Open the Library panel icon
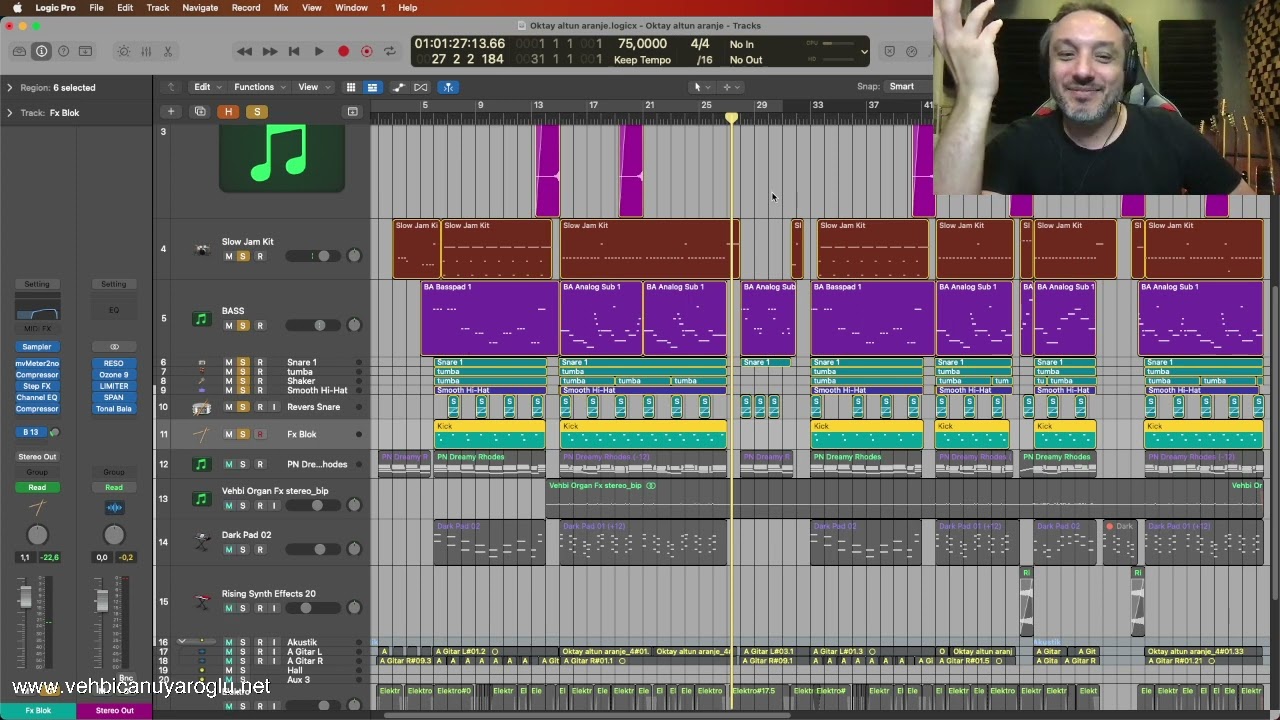The width and height of the screenshot is (1280, 720). pyautogui.click(x=19, y=51)
